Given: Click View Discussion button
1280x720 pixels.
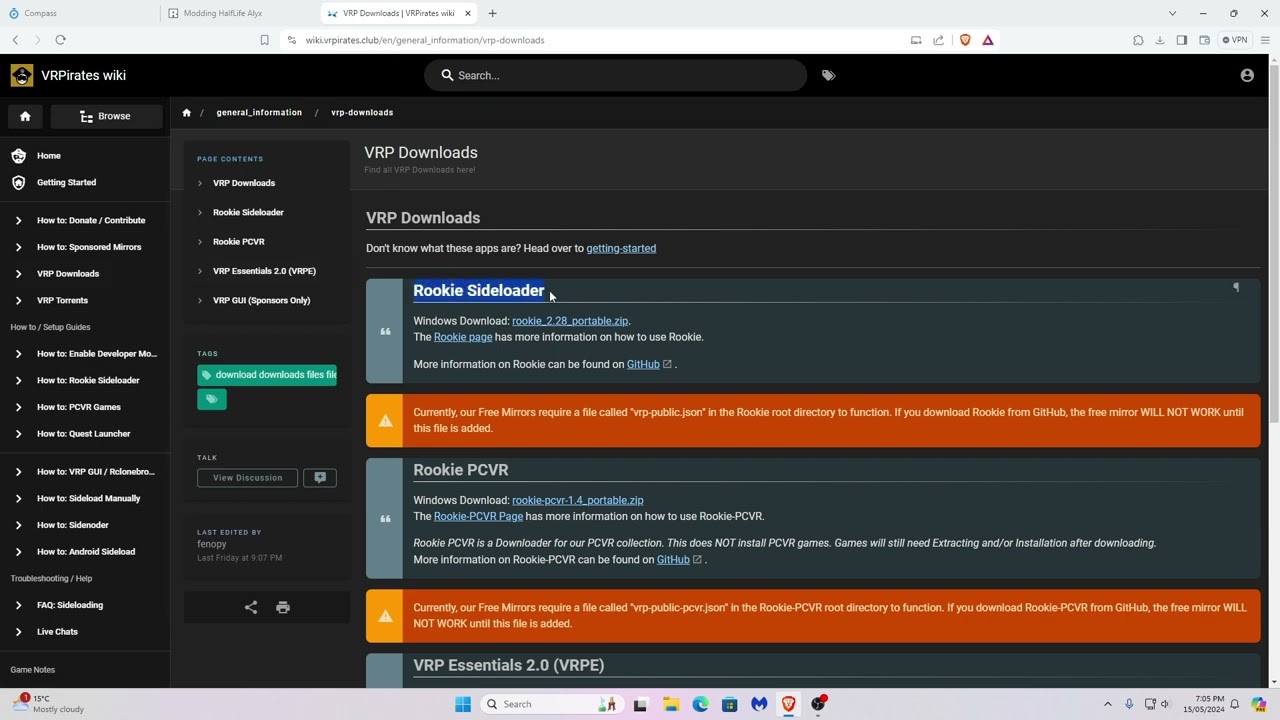Looking at the screenshot, I should coord(247,478).
